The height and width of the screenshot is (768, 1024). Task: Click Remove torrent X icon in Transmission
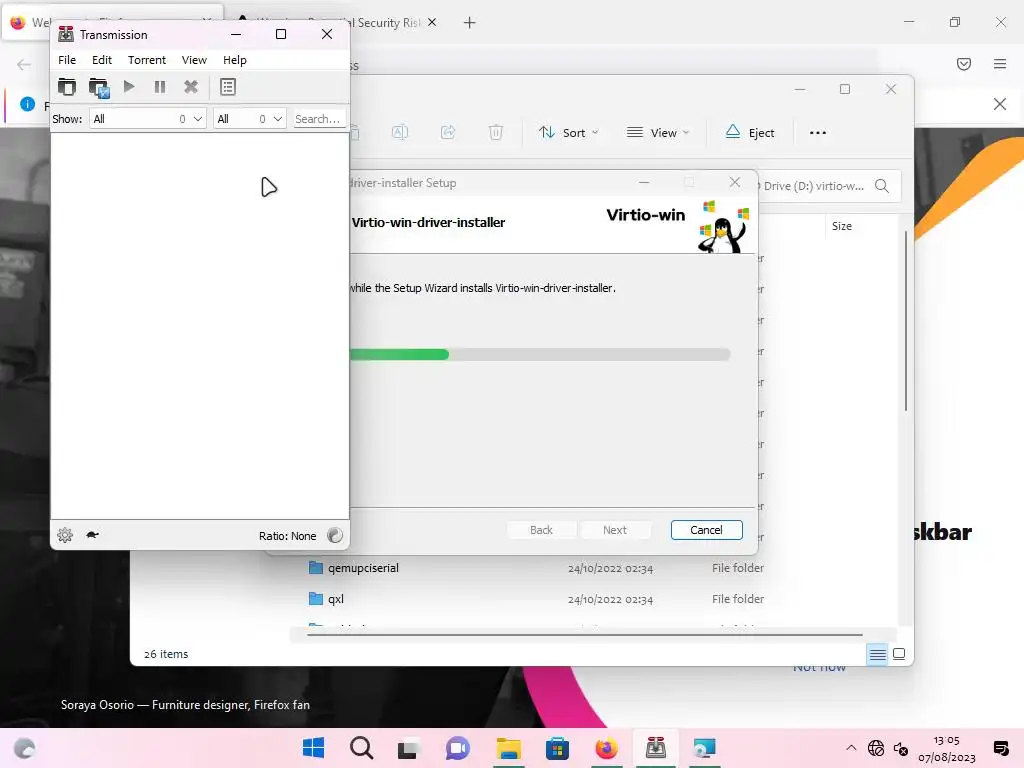pos(191,87)
